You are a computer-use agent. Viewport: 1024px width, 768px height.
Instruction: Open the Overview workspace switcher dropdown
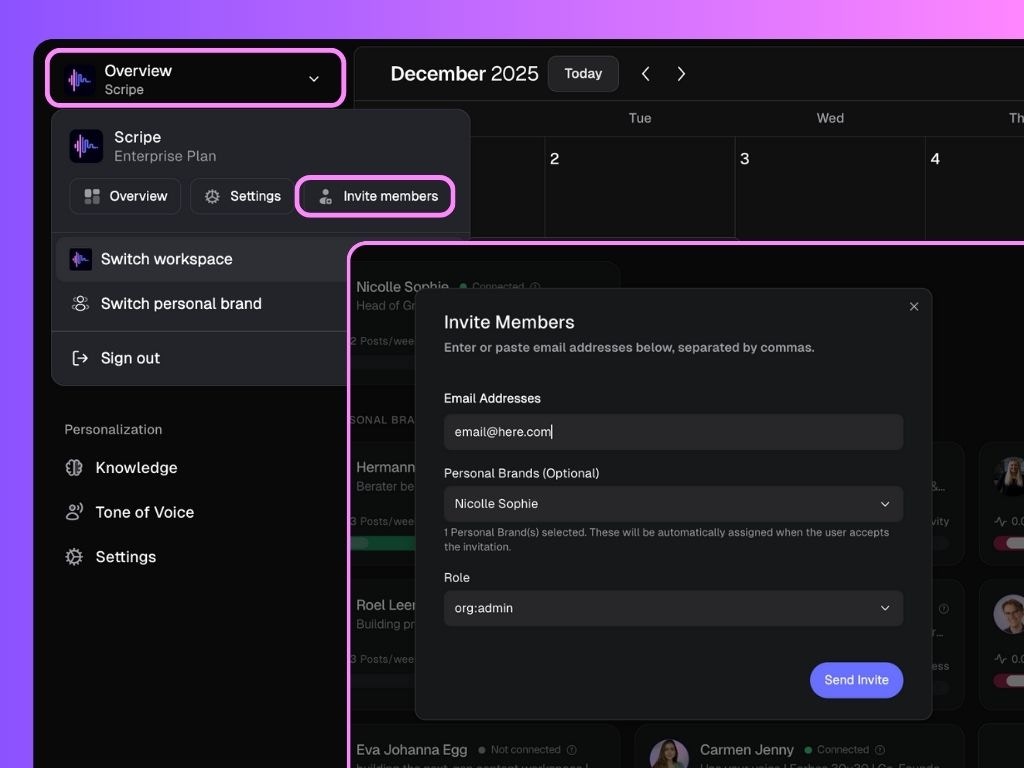(x=195, y=78)
